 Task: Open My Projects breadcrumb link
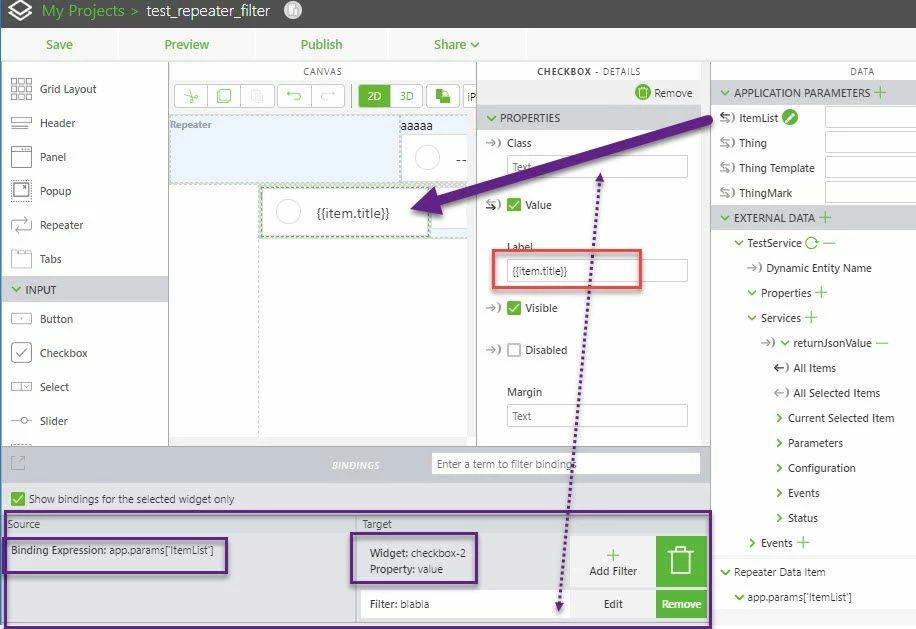(83, 11)
